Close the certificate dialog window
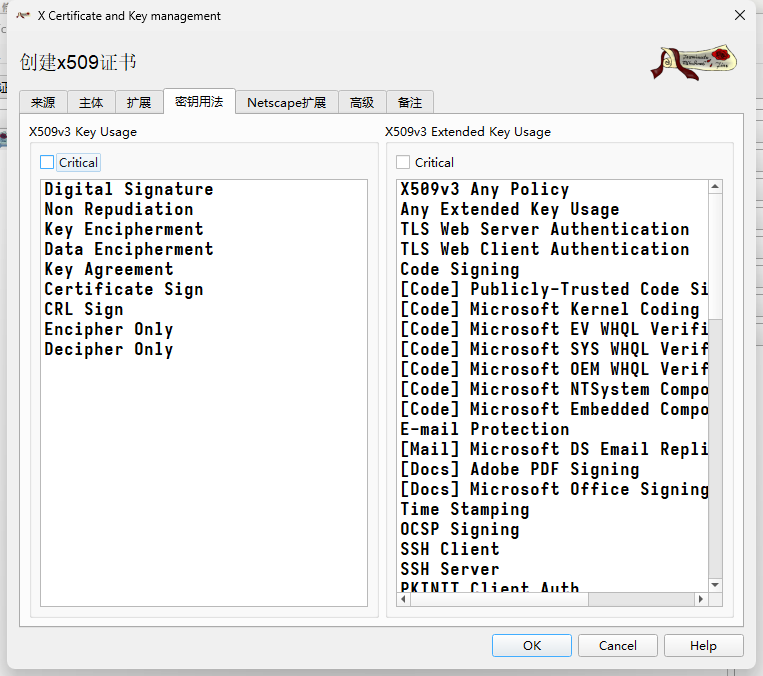This screenshot has width=763, height=676. pyautogui.click(x=739, y=16)
